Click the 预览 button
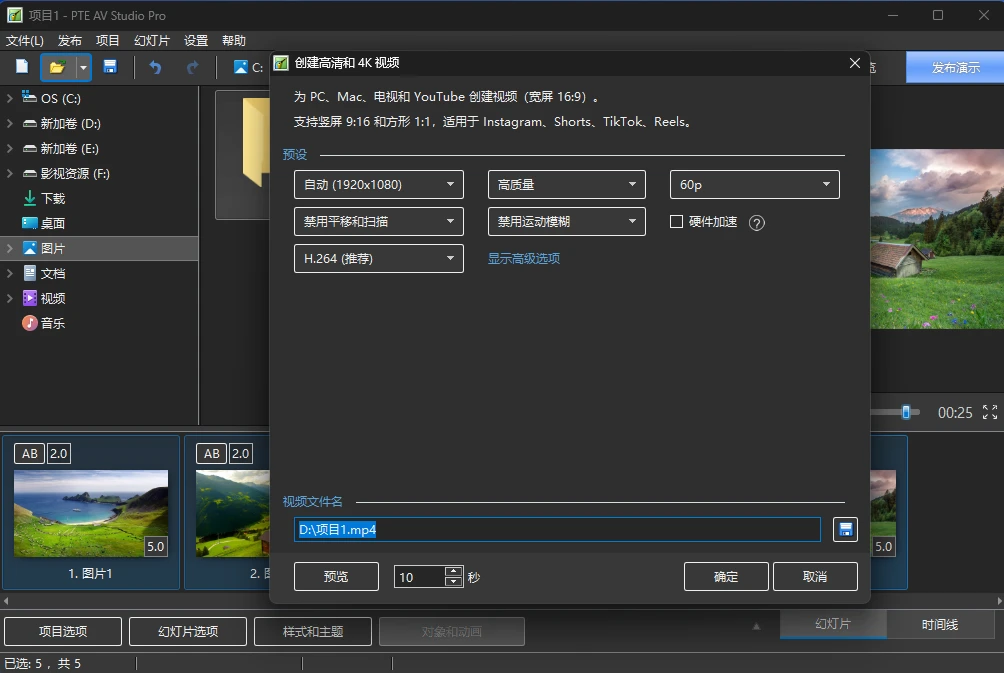 (336, 576)
